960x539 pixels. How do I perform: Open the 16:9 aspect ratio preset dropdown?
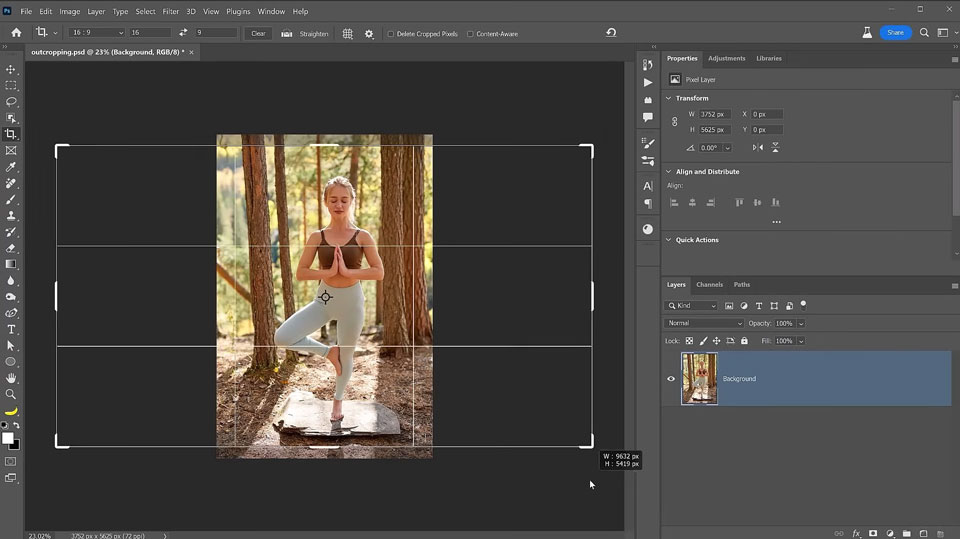pos(96,32)
